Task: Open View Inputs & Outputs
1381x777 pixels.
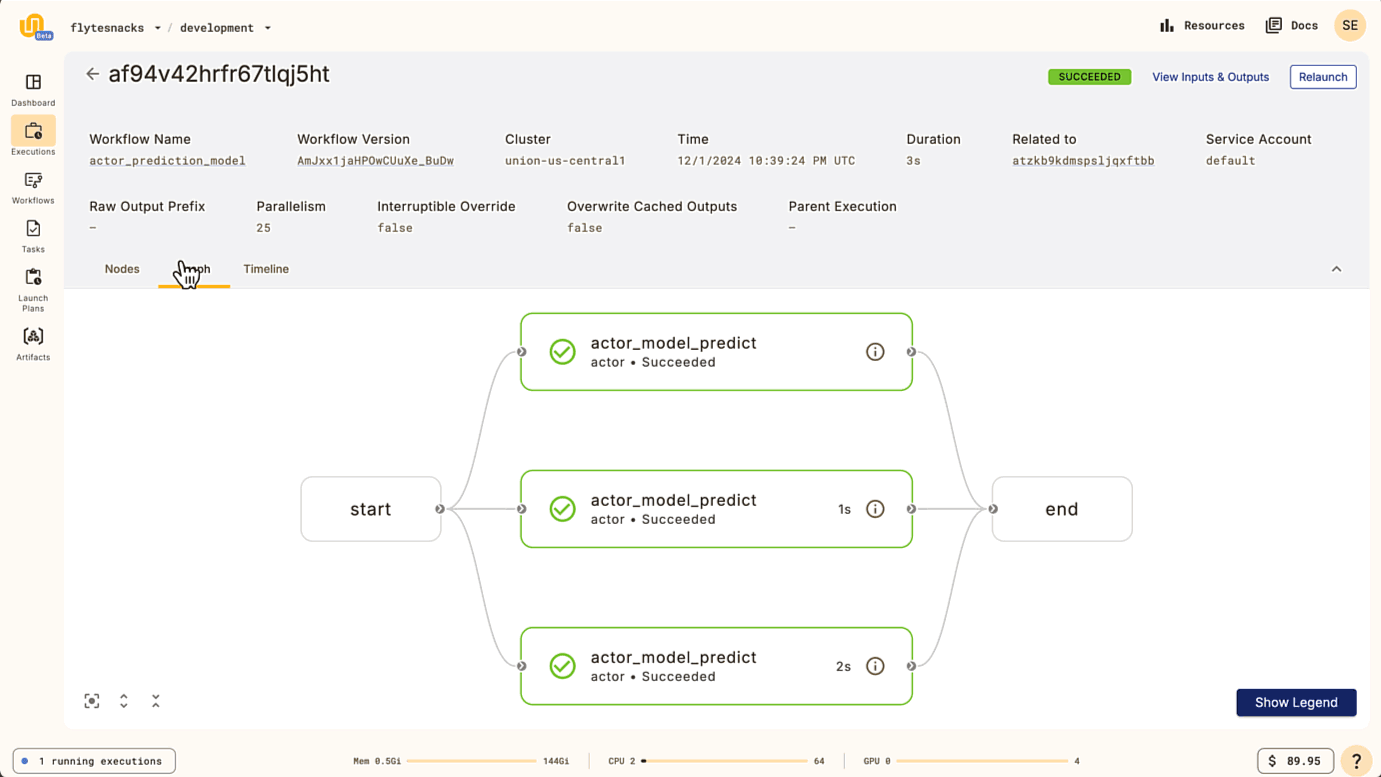Action: [1210, 77]
